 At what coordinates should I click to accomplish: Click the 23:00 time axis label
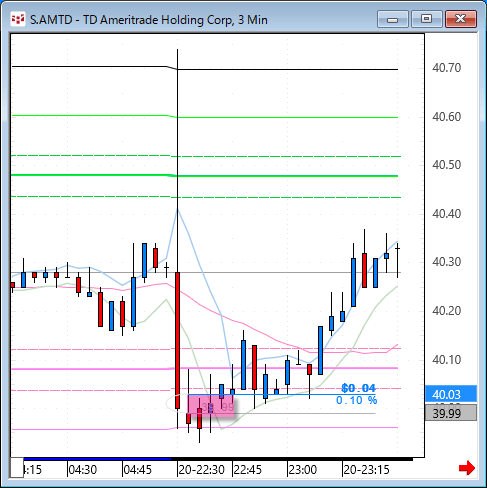pyautogui.click(x=303, y=470)
